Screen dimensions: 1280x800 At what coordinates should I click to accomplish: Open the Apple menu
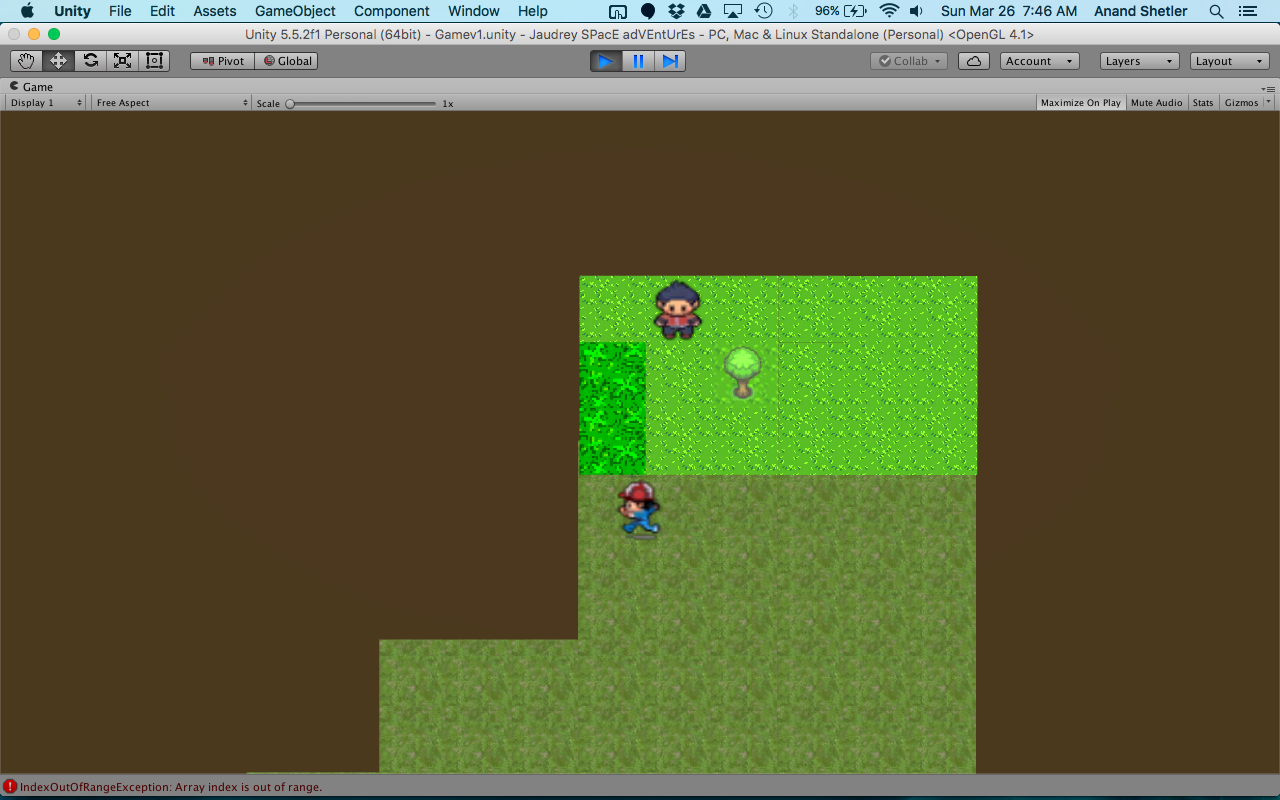tap(27, 11)
